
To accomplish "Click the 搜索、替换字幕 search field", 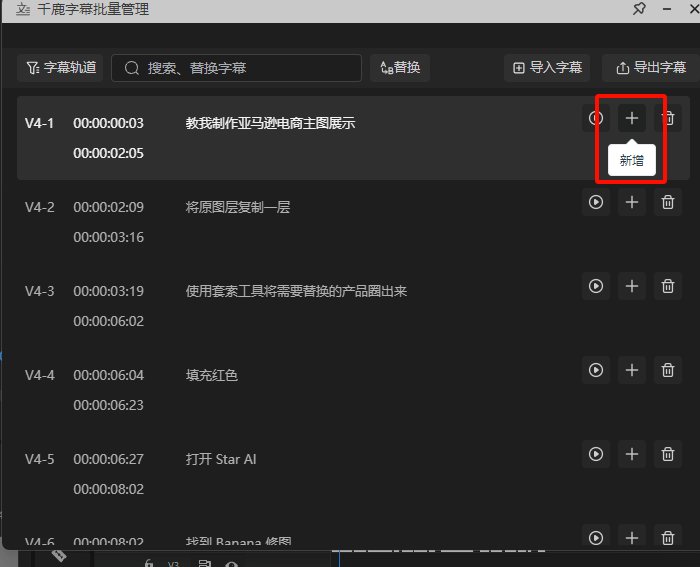I will (236, 68).
